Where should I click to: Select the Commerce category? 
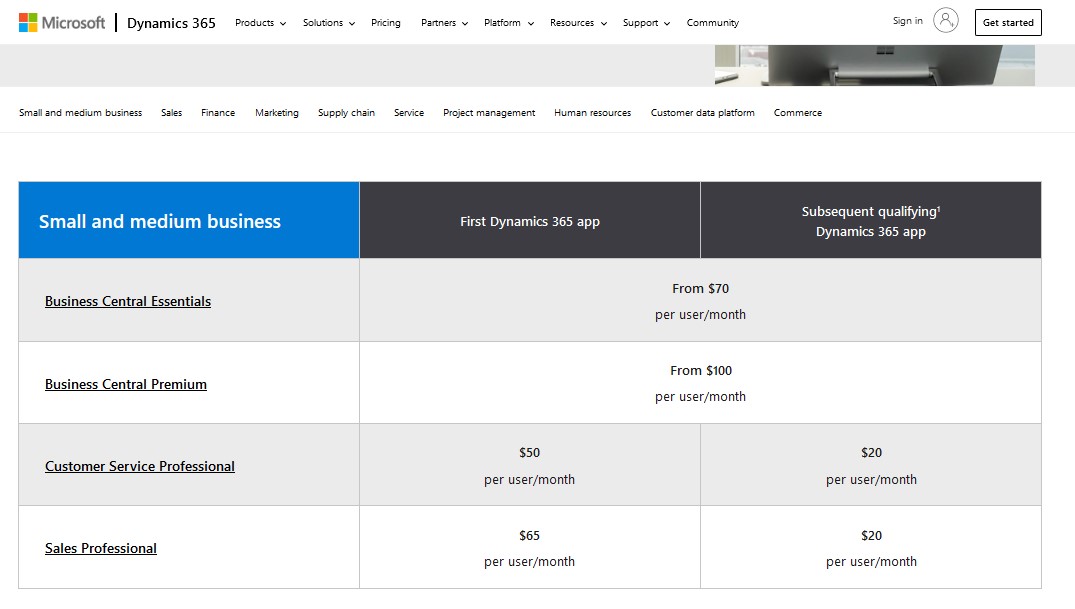[x=797, y=112]
